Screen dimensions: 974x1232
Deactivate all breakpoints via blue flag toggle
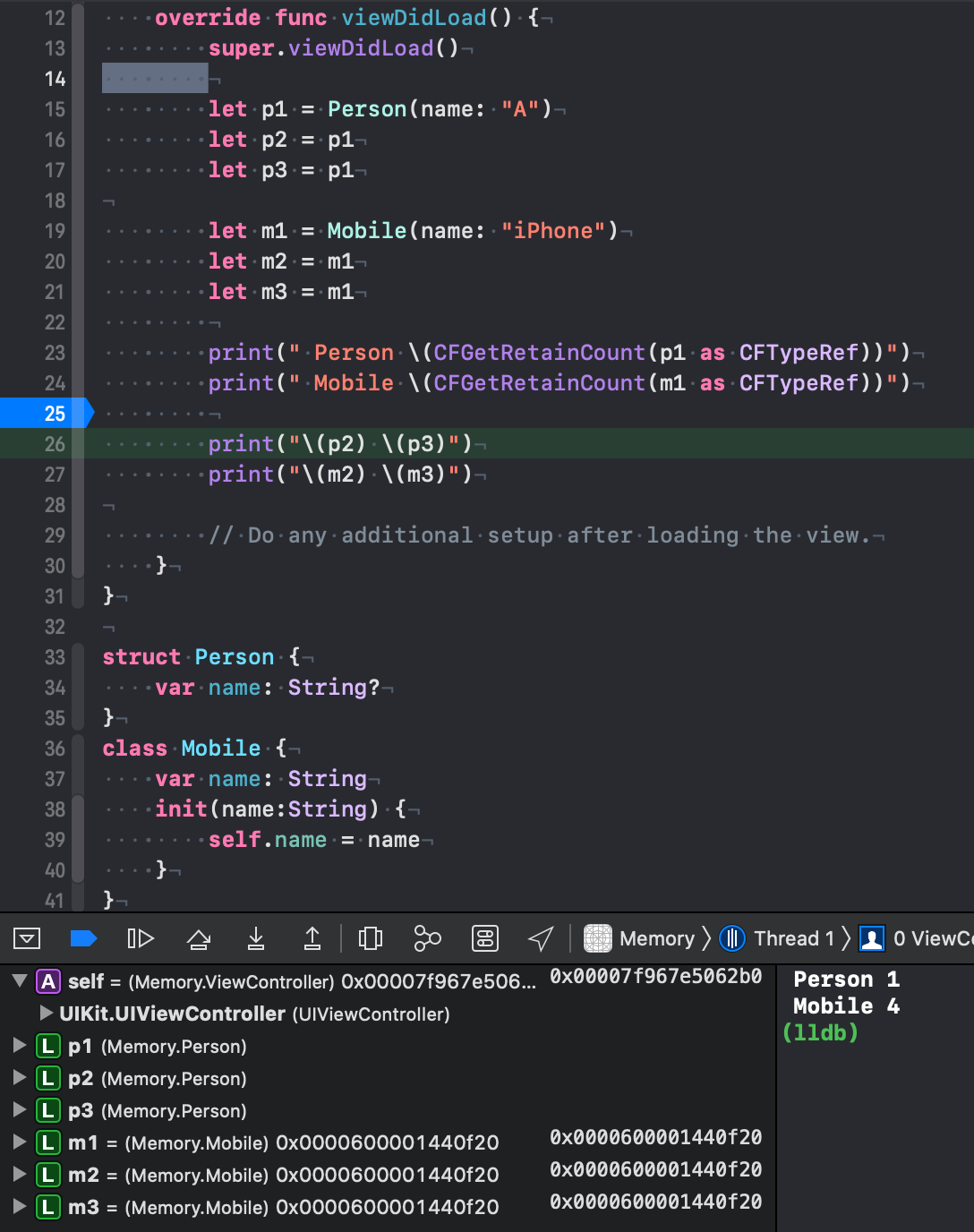(x=84, y=939)
